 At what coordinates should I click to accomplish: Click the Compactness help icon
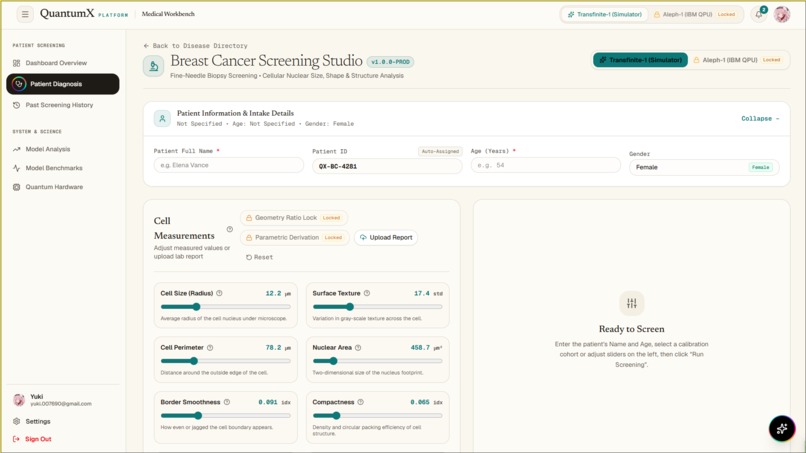click(361, 402)
